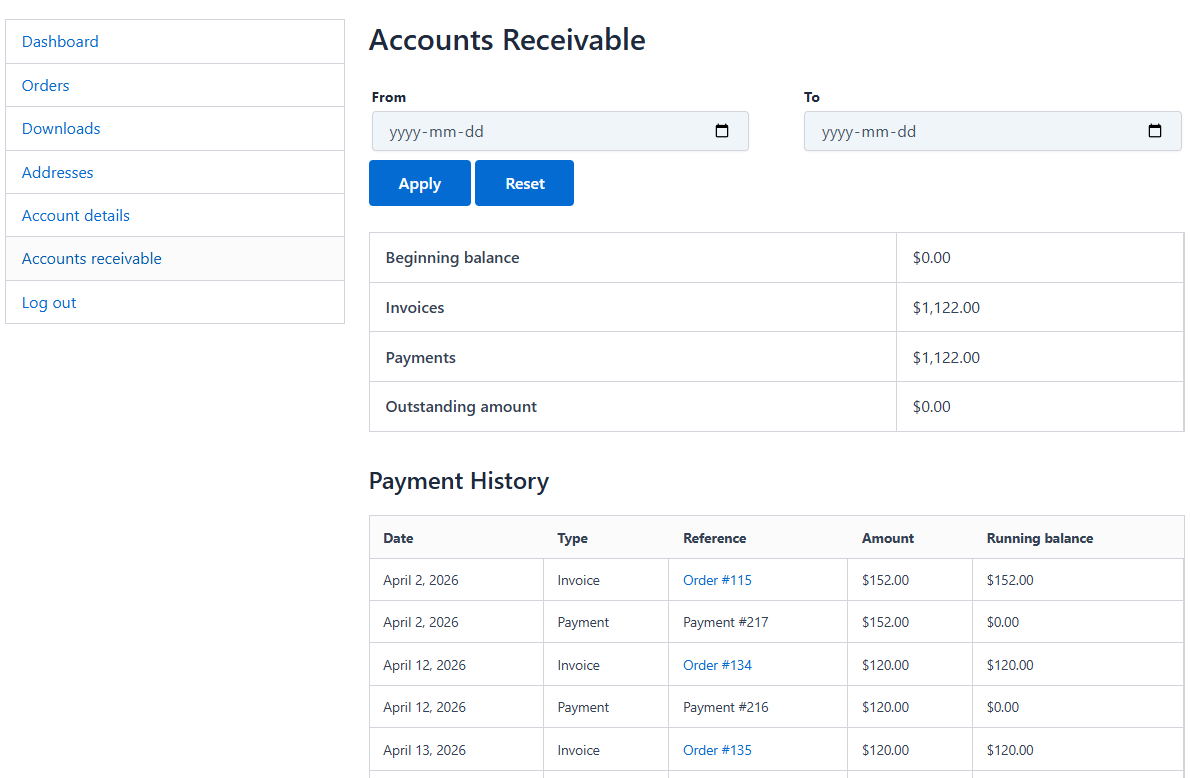This screenshot has width=1190, height=778.
Task: Click Outstanding amount row label
Action: click(x=461, y=407)
